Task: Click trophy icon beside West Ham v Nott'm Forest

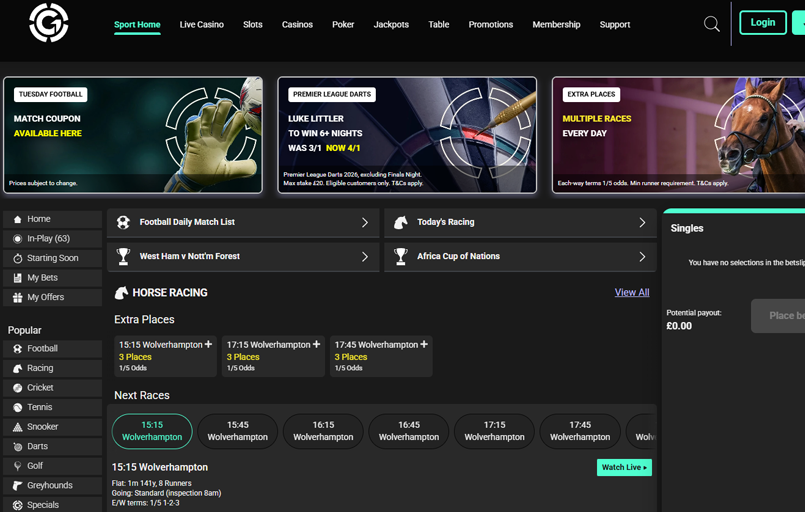Action: pyautogui.click(x=123, y=256)
